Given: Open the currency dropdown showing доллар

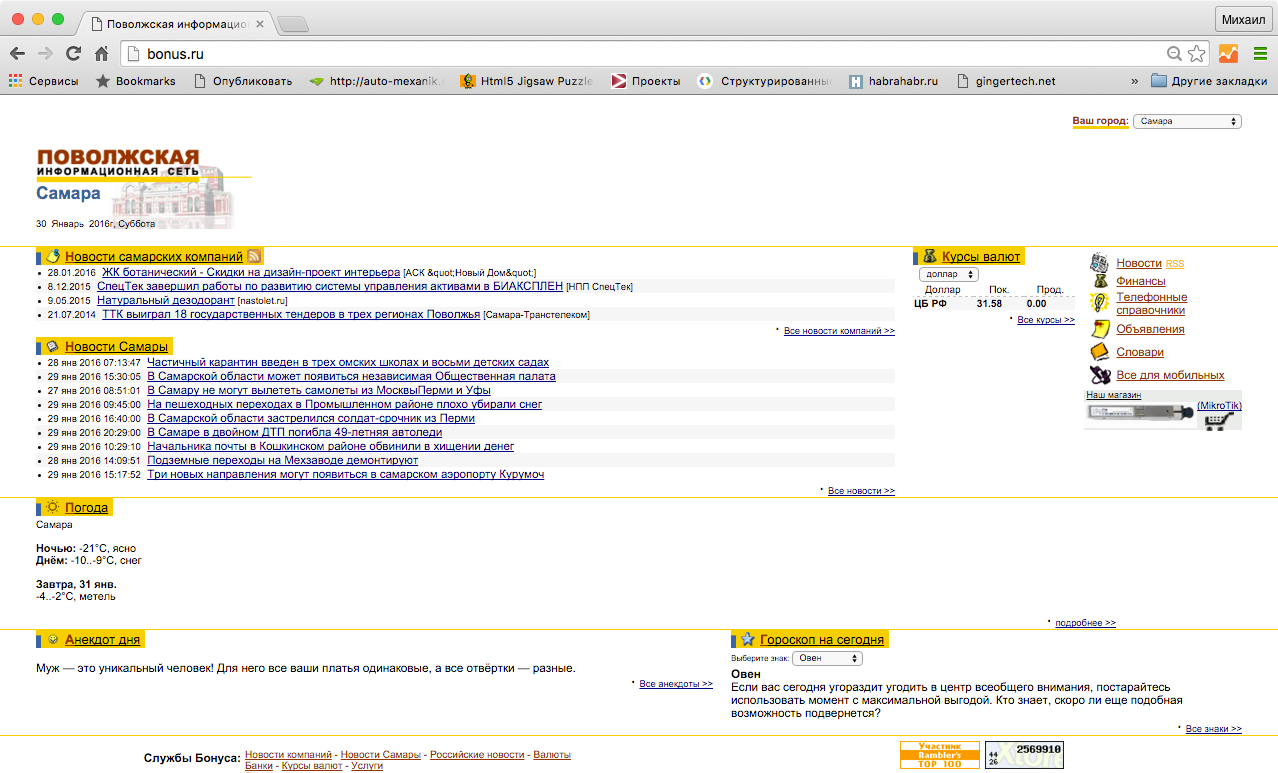Looking at the screenshot, I should 948,274.
